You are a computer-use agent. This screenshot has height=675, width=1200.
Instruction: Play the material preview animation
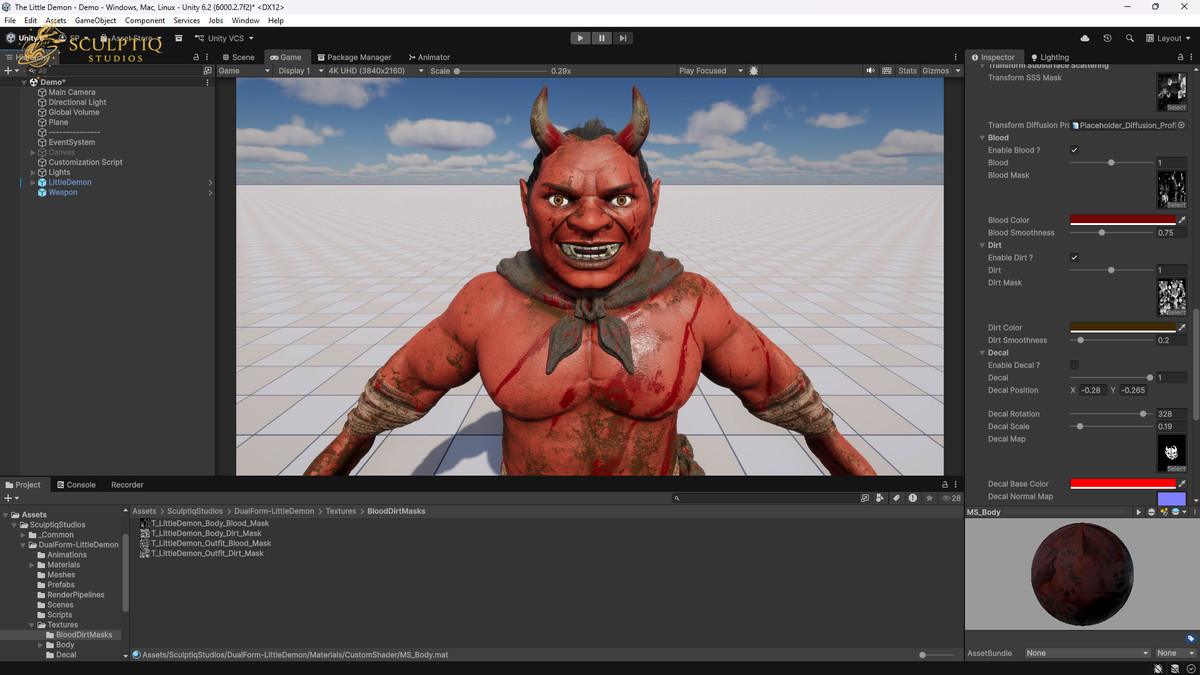(1138, 512)
